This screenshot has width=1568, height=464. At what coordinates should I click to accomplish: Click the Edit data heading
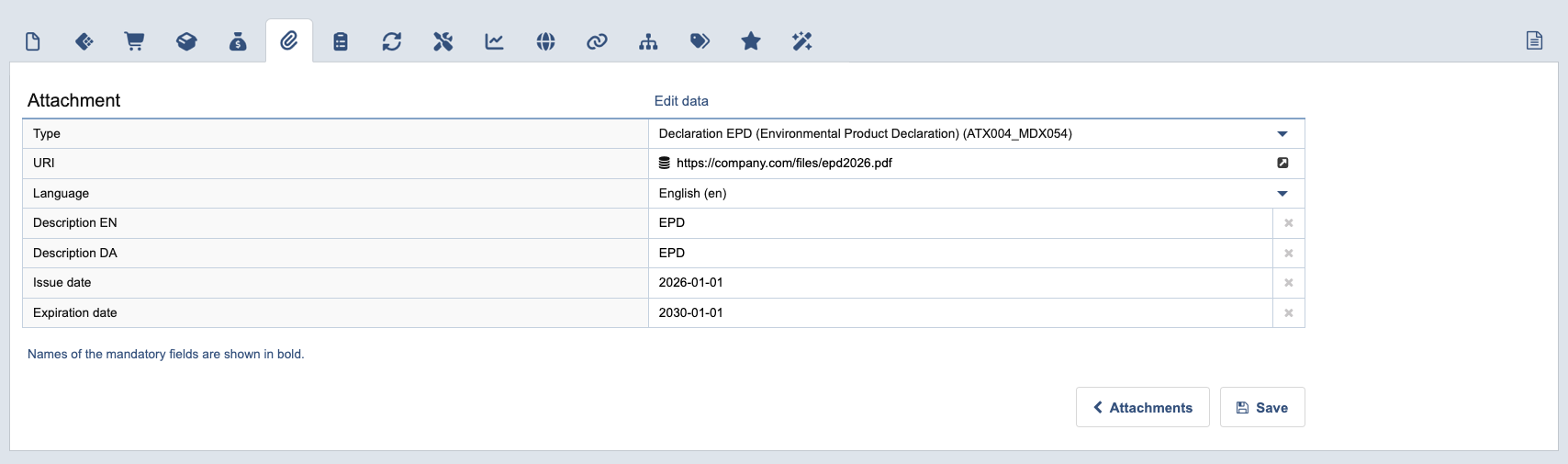pos(681,101)
